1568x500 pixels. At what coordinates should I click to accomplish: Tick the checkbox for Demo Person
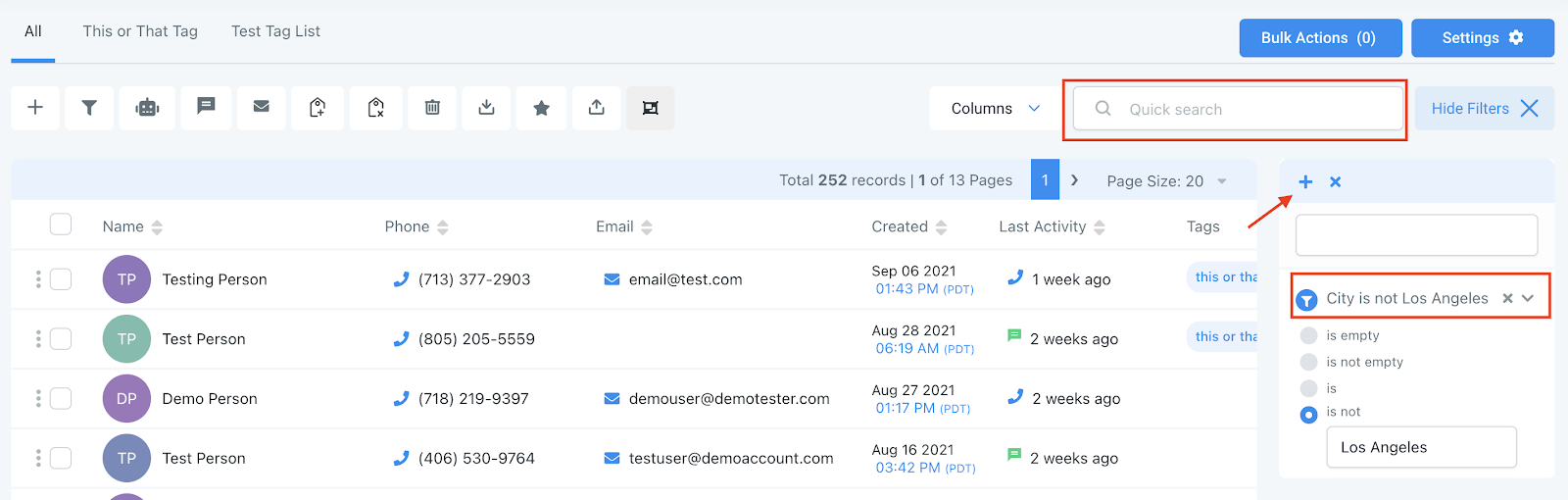coord(61,399)
